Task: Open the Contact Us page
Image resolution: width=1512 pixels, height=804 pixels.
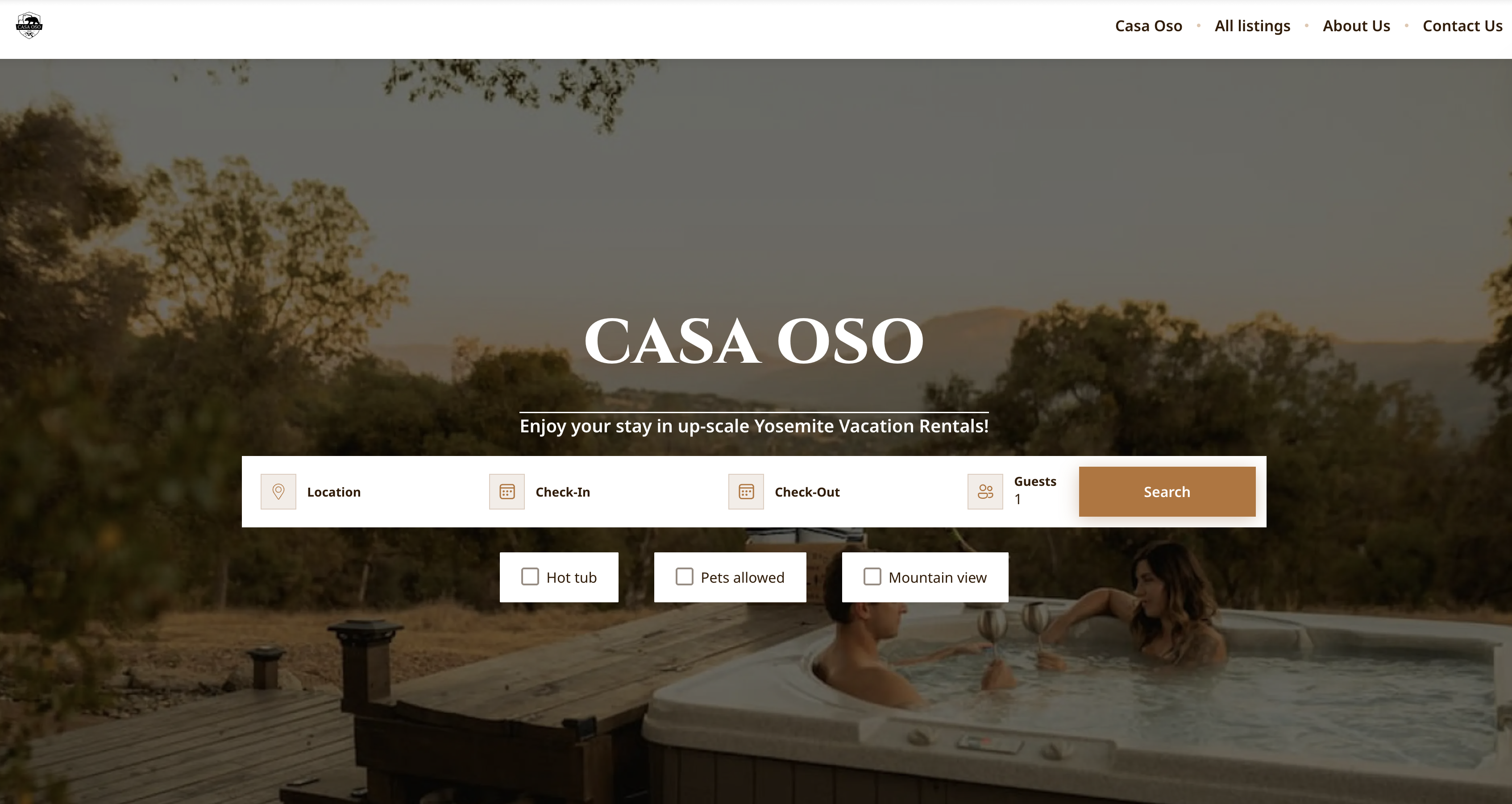Action: [1462, 26]
